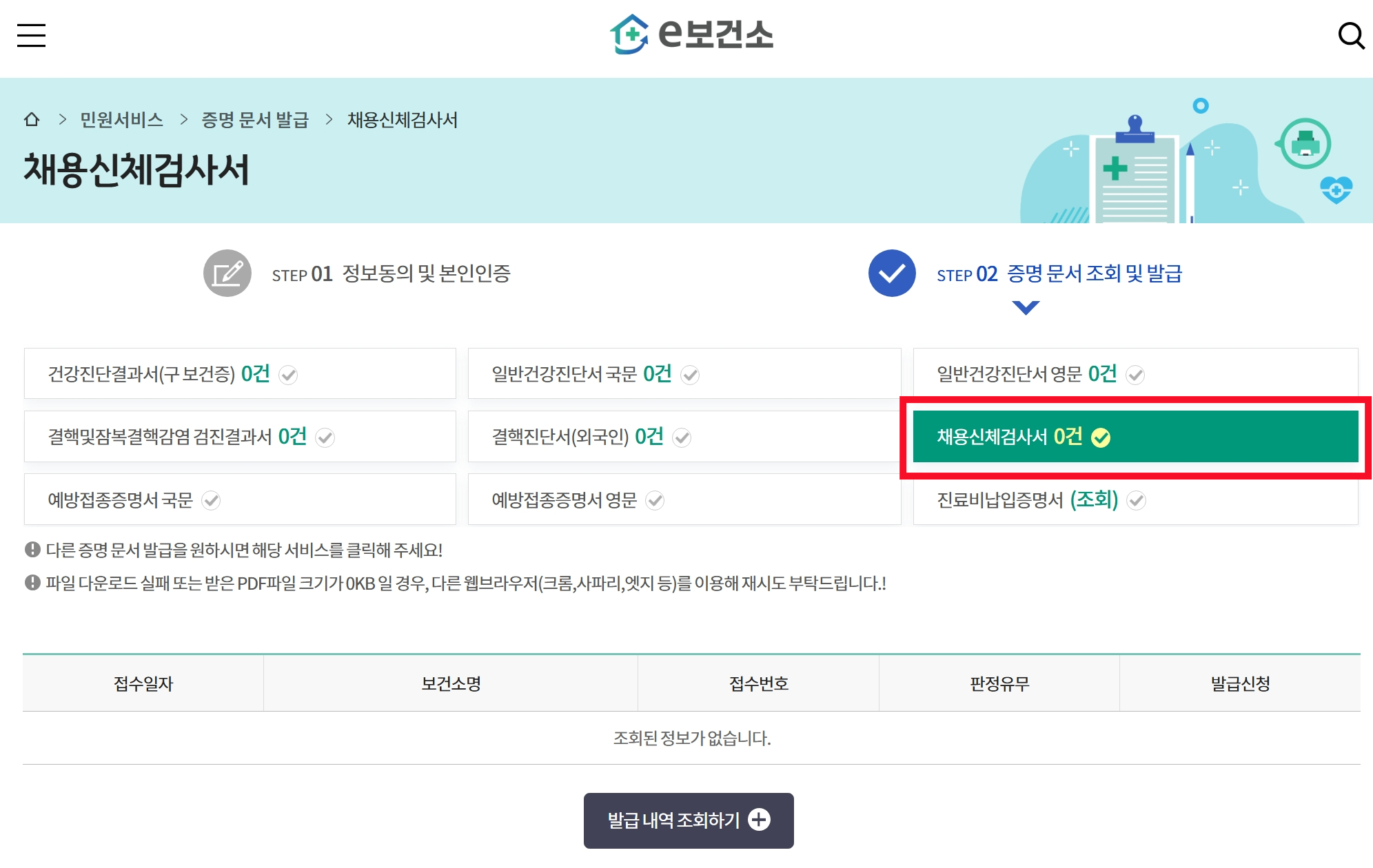Click the chevron before 증명 문서 발급 breadcrumb

[x=183, y=120]
